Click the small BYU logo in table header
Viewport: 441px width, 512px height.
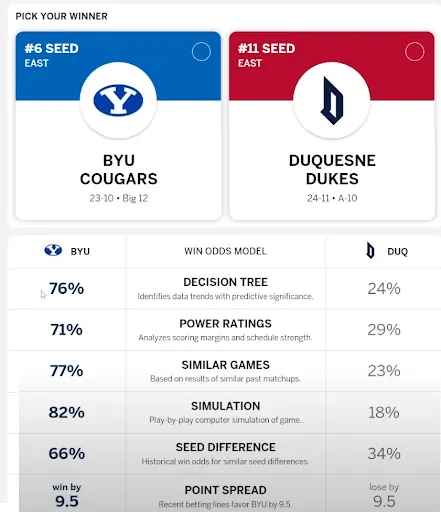click(53, 250)
